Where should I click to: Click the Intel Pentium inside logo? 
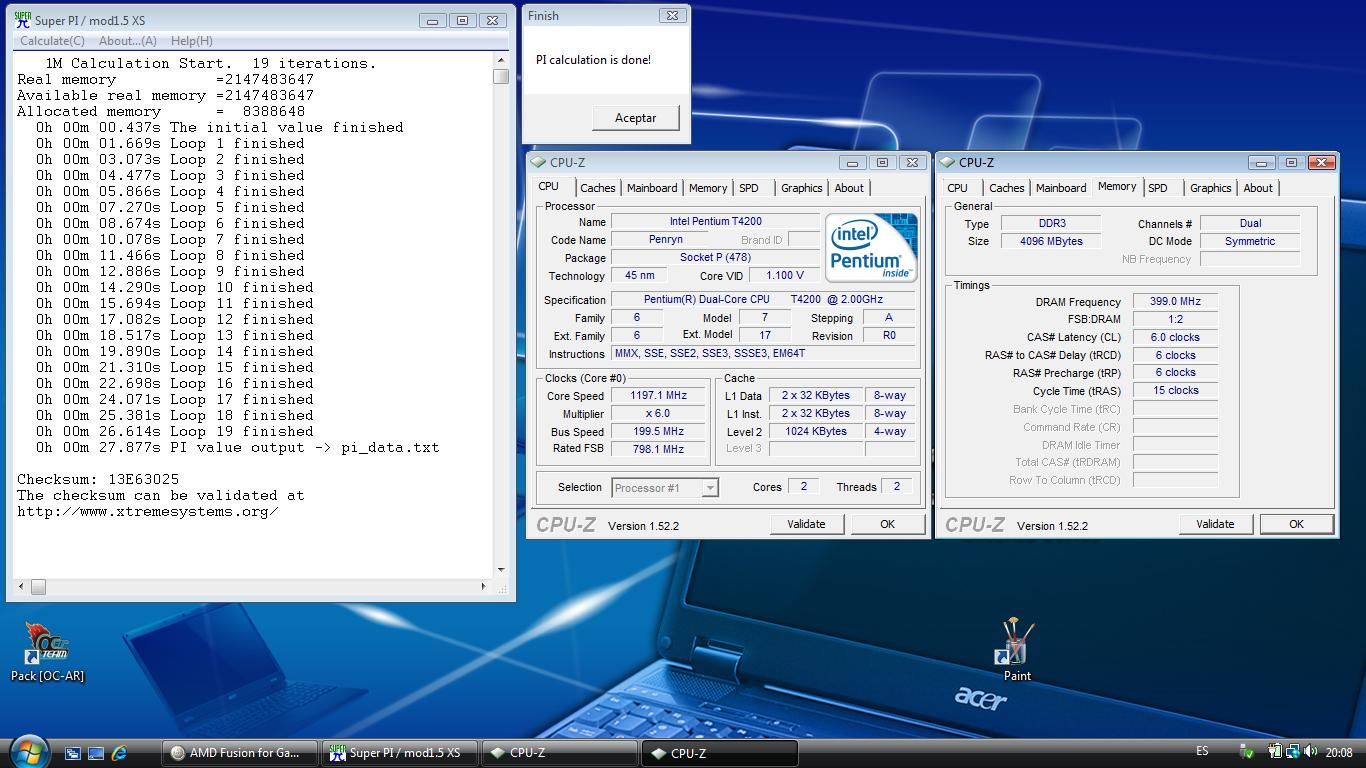(871, 247)
